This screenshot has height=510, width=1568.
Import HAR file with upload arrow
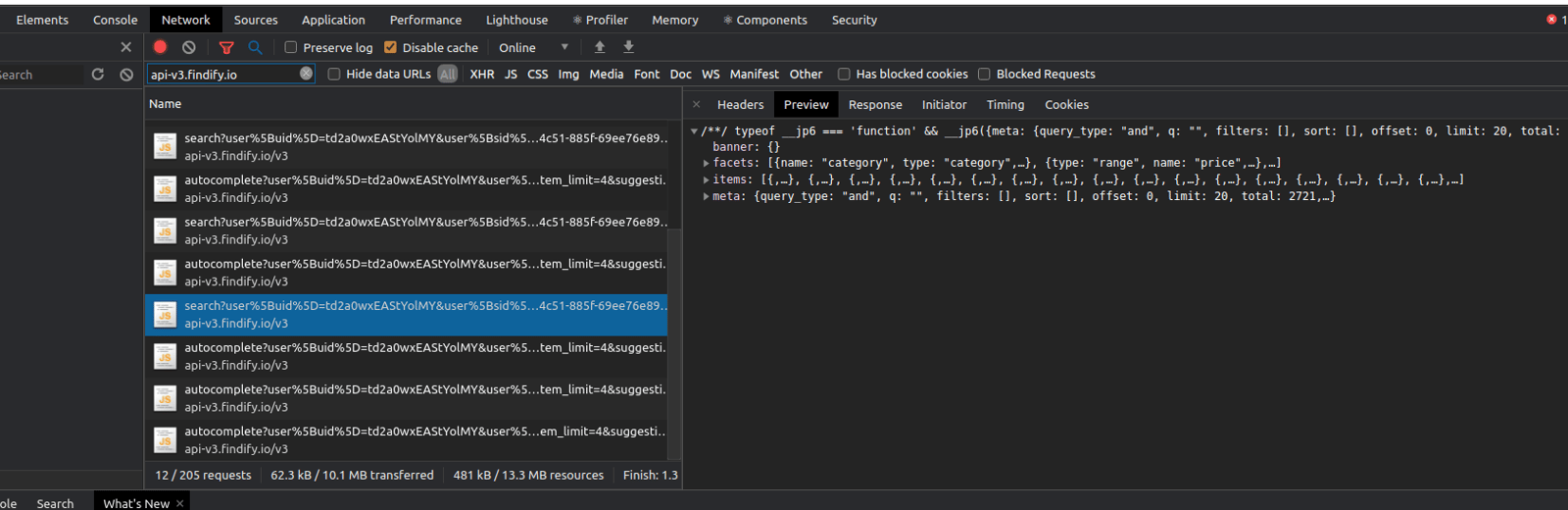click(600, 47)
